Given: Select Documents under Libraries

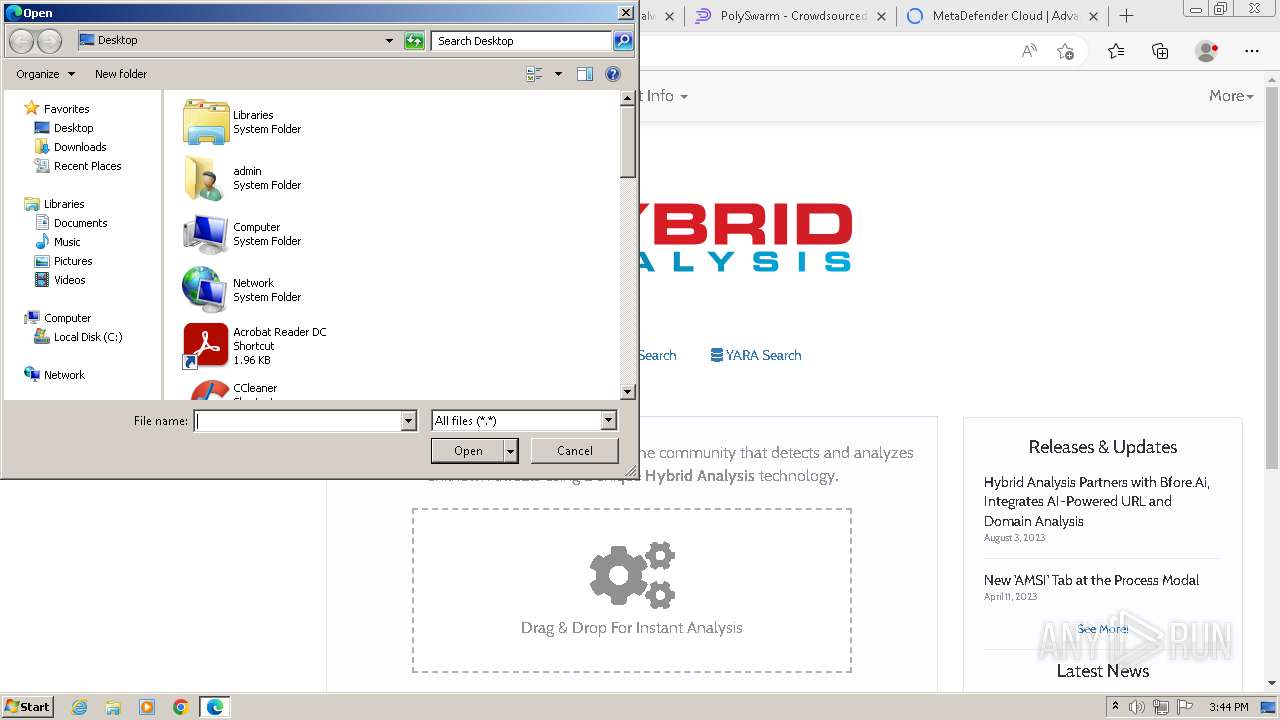Looking at the screenshot, I should [x=71, y=223].
